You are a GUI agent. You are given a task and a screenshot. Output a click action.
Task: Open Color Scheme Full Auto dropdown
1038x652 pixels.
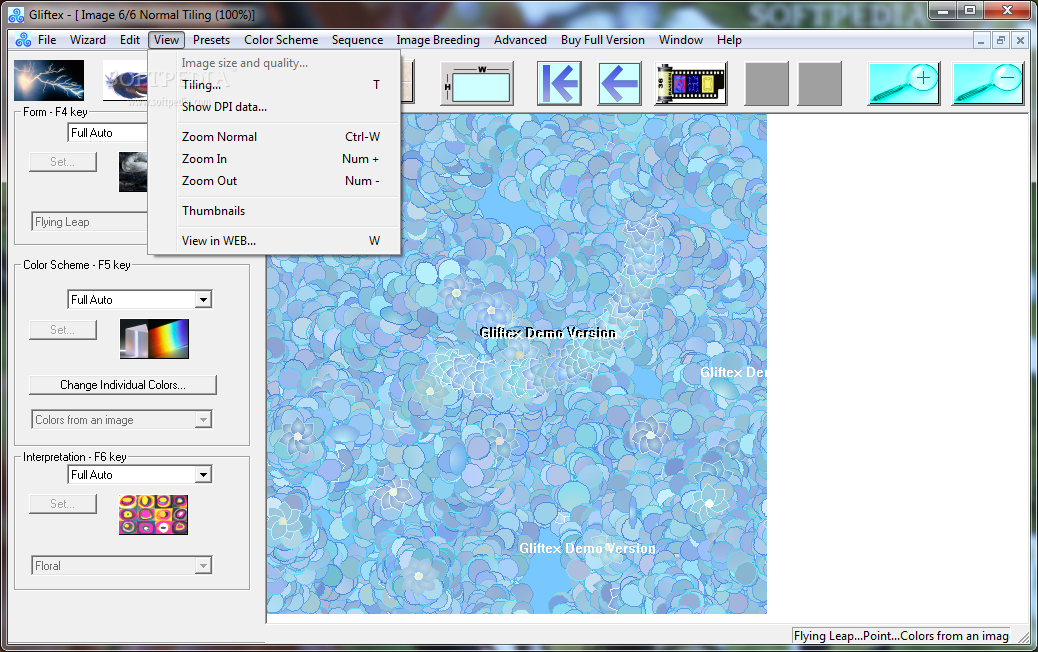pyautogui.click(x=203, y=300)
